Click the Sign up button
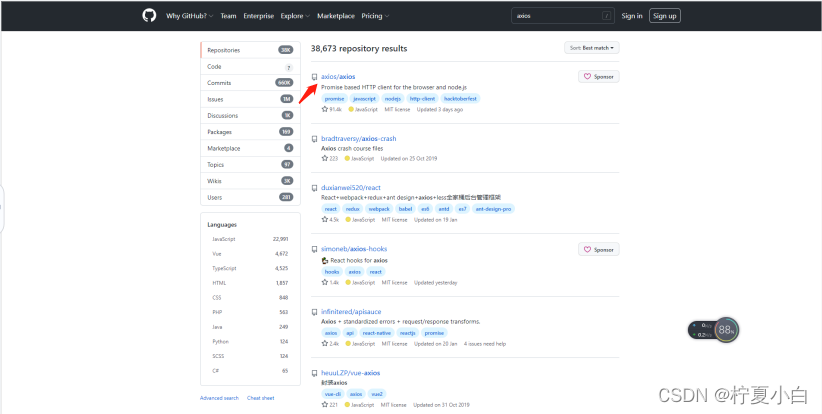The width and height of the screenshot is (822, 414). click(665, 16)
